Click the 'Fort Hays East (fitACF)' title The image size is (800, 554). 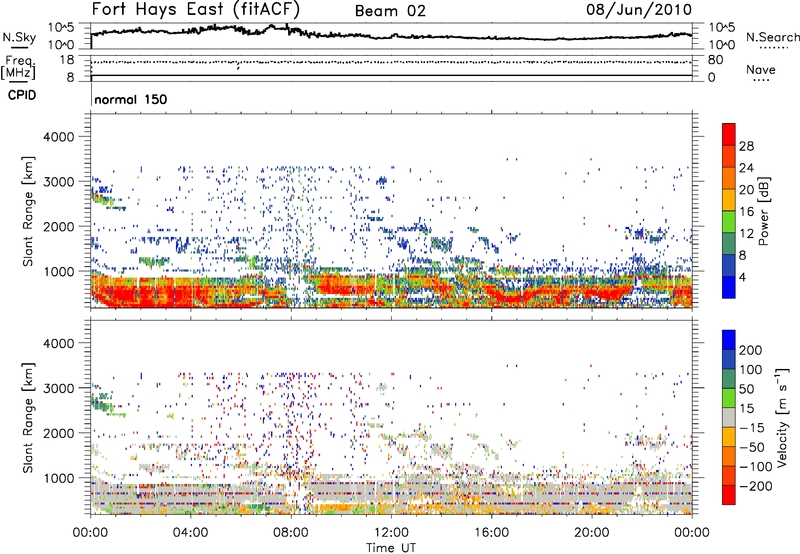(195, 9)
